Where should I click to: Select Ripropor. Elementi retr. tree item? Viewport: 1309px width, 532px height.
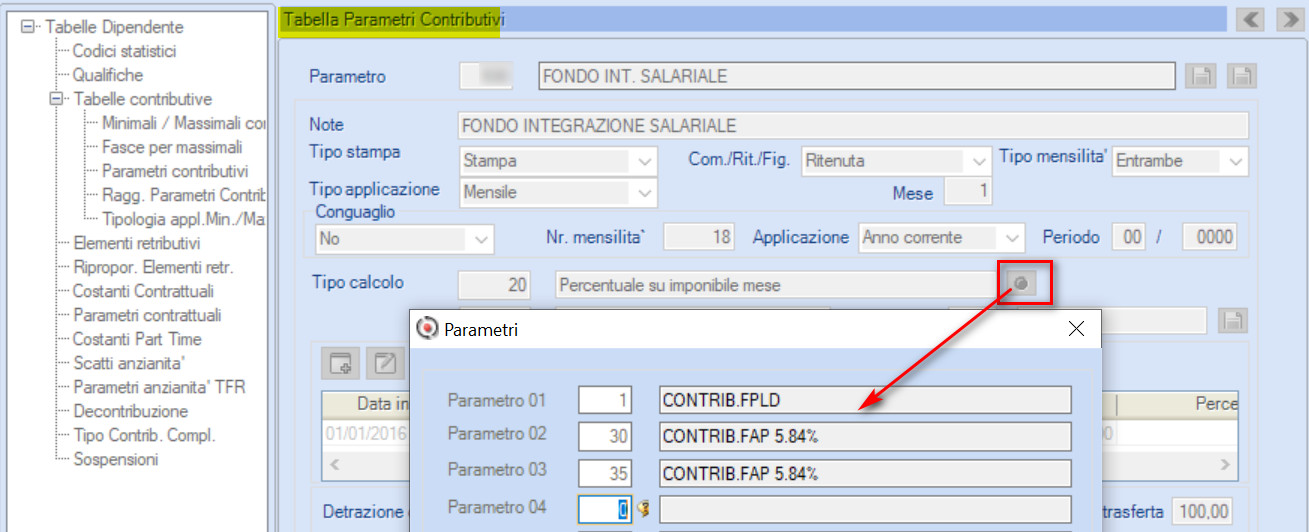(153, 267)
